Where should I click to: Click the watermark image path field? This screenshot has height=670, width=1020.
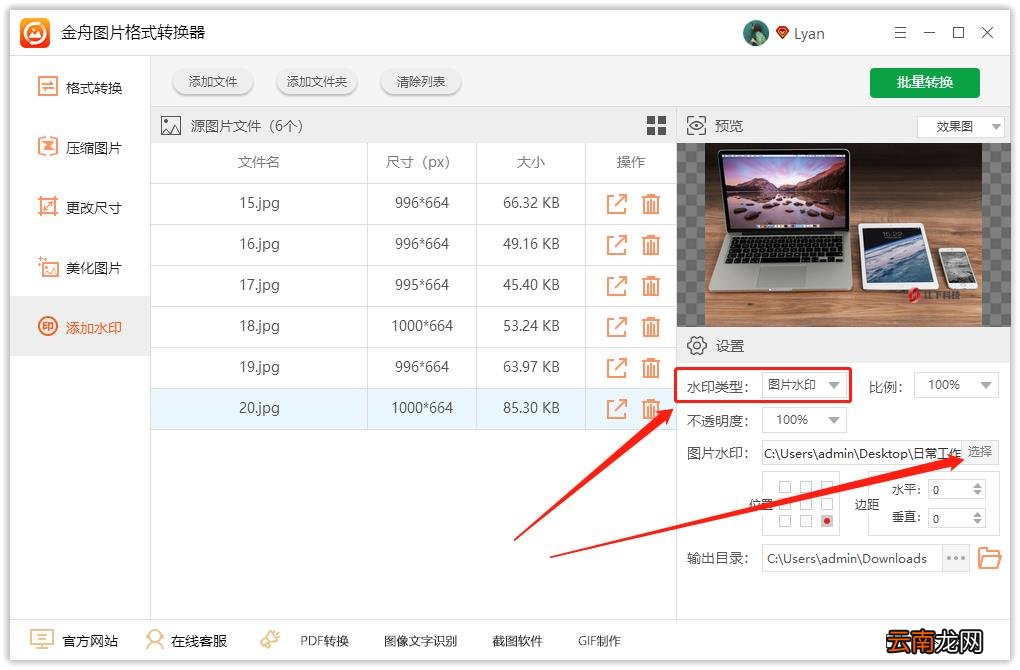pos(862,453)
